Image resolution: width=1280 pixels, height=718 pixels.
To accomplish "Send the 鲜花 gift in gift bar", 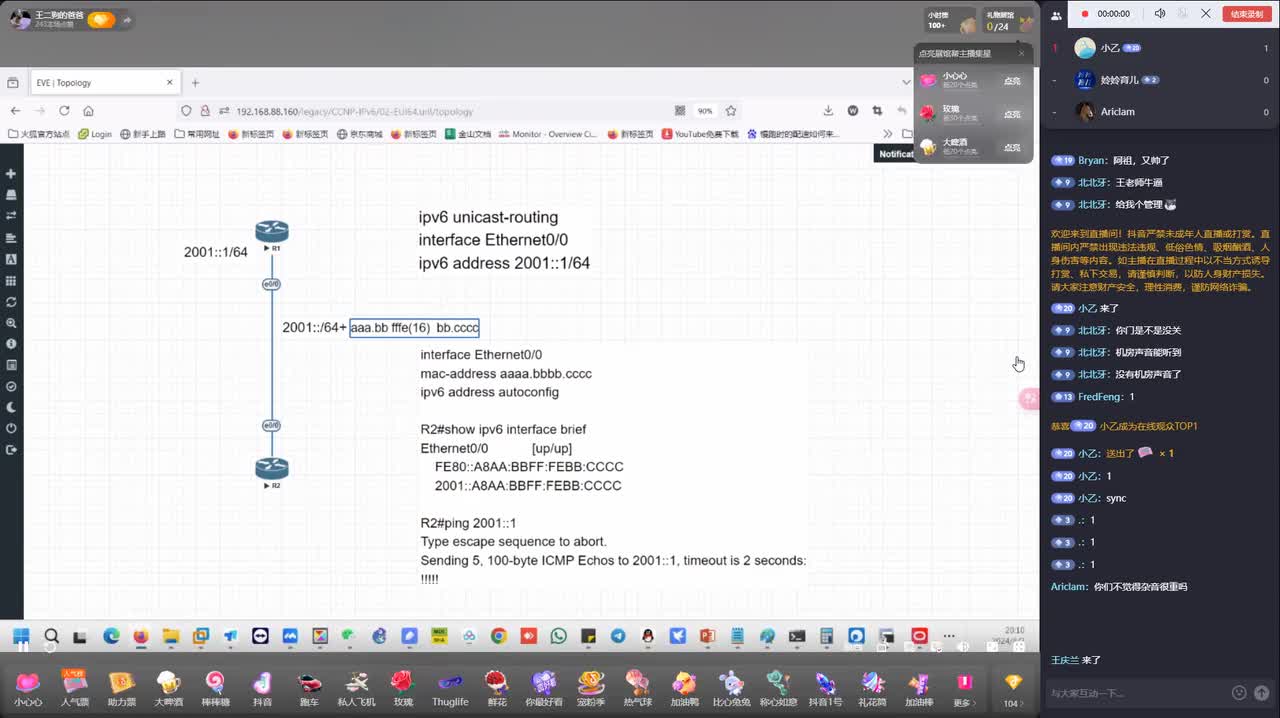I will point(497,688).
